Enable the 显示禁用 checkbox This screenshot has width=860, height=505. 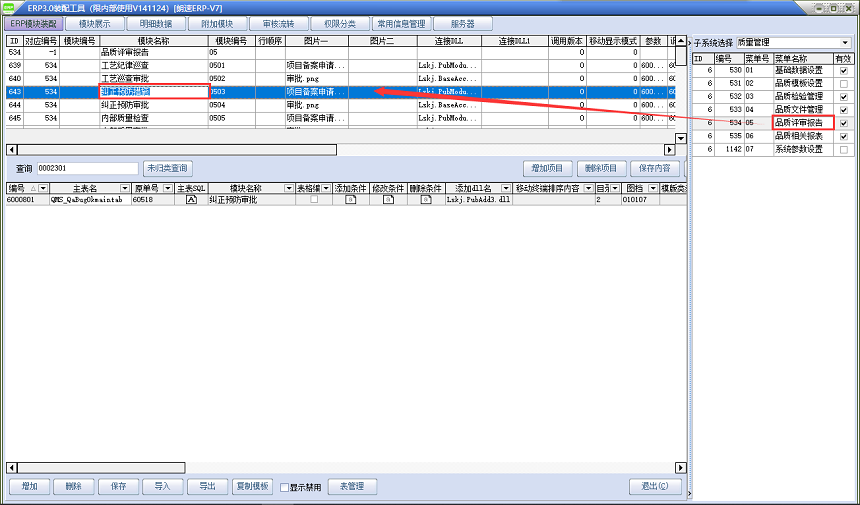pyautogui.click(x=284, y=487)
